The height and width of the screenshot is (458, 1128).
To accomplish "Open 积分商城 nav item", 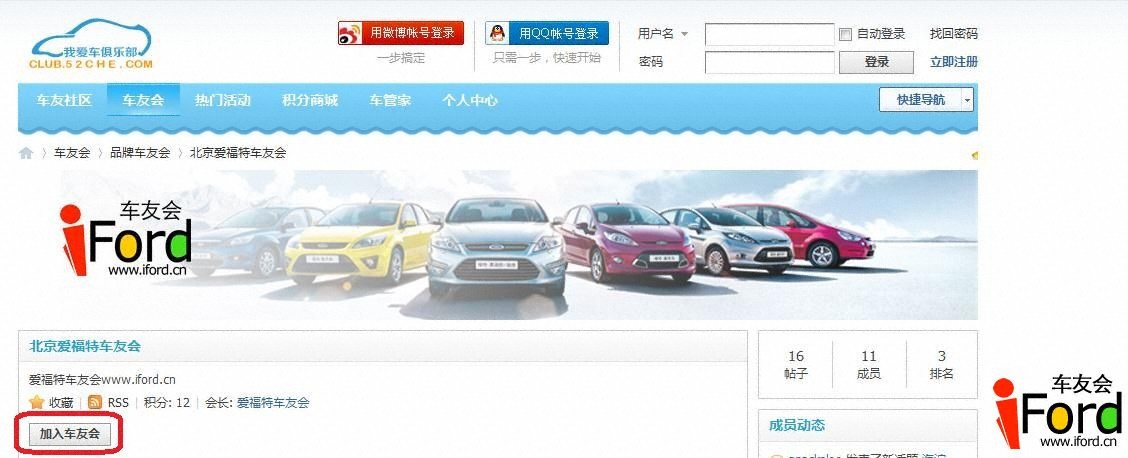I will click(309, 100).
